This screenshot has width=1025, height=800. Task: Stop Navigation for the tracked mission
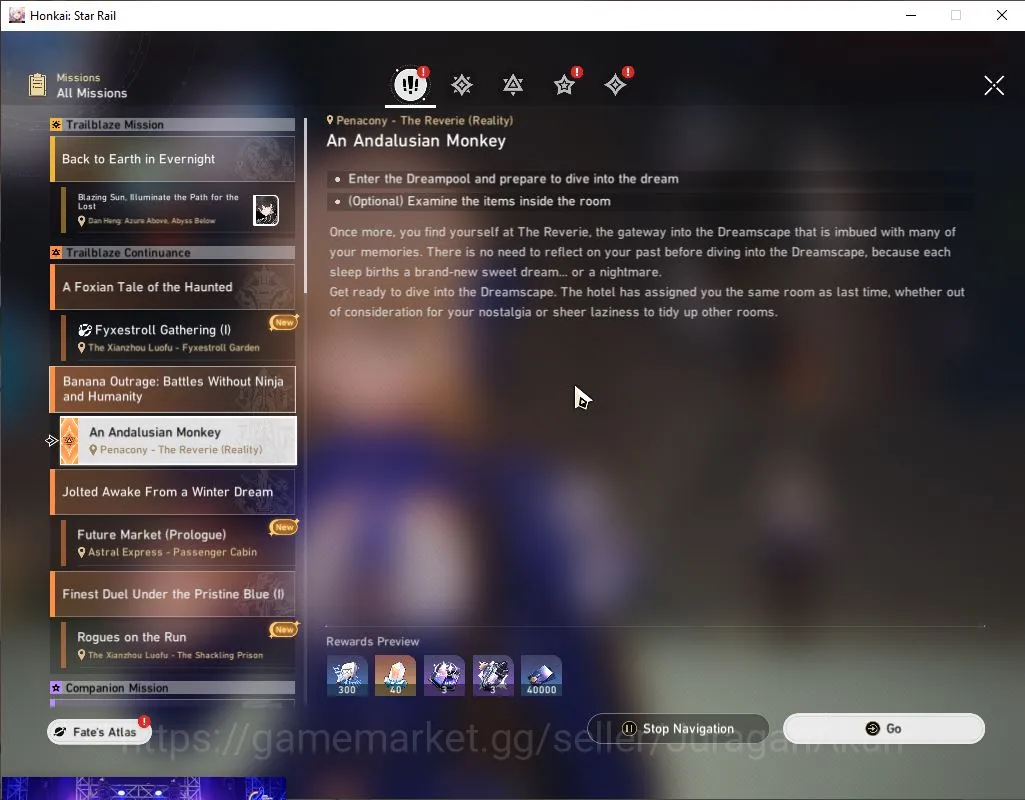click(x=678, y=729)
